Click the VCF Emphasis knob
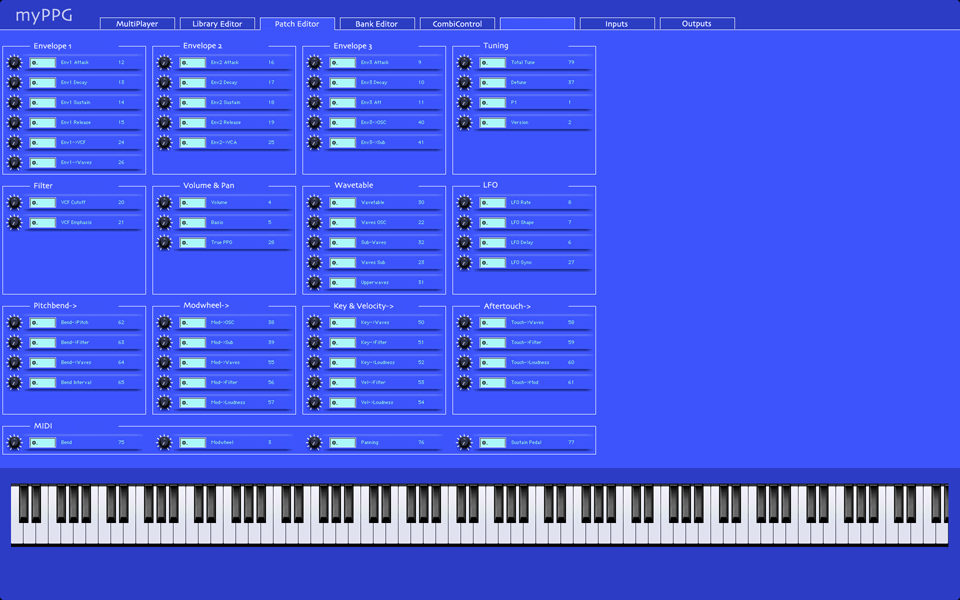 [14, 223]
